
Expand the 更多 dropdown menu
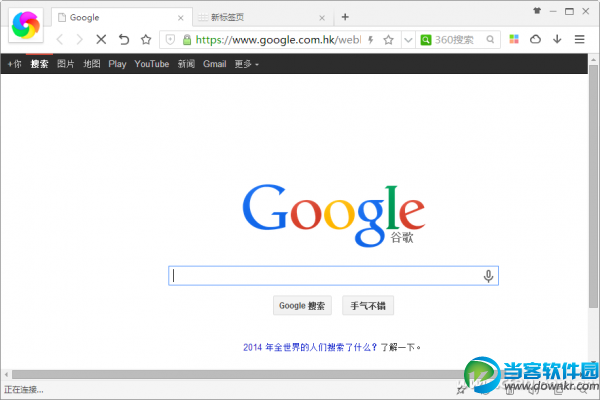click(x=247, y=64)
